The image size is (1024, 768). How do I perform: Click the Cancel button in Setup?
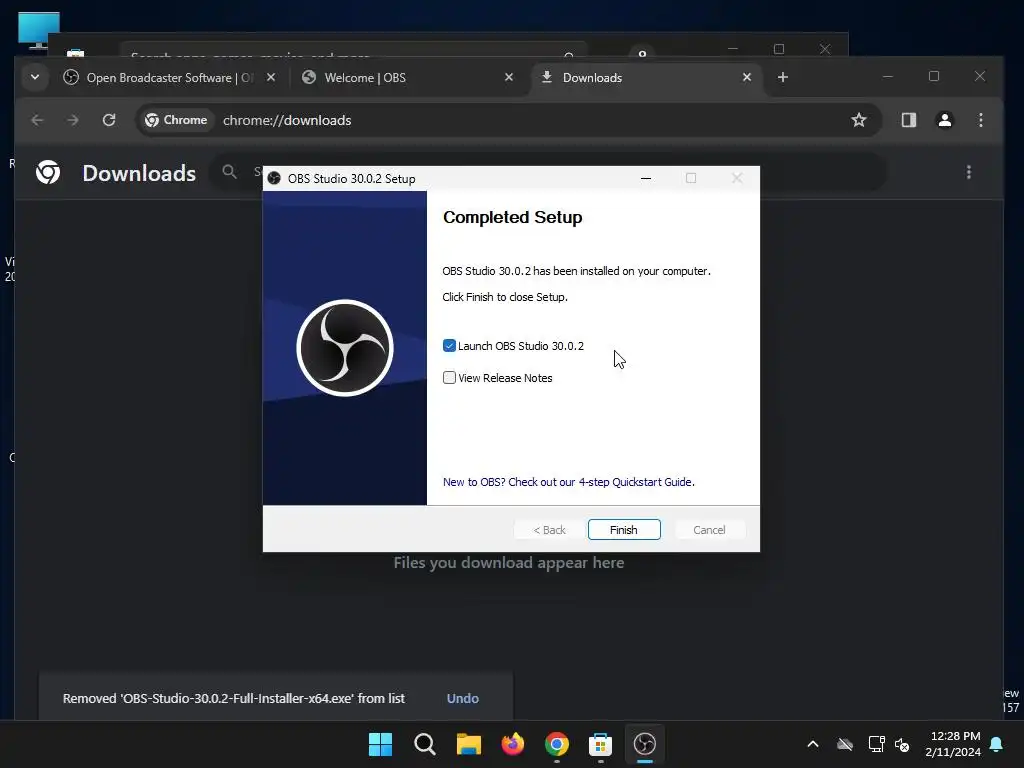709,530
